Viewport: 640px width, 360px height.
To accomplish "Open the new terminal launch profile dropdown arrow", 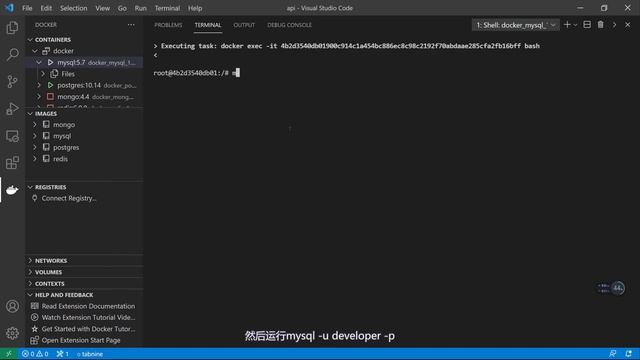I will click(576, 25).
